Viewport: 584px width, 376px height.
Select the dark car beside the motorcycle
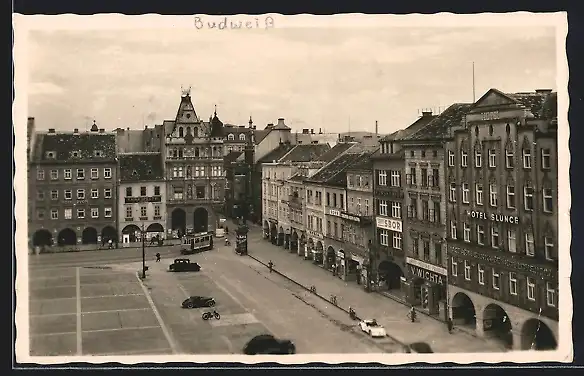tap(198, 302)
